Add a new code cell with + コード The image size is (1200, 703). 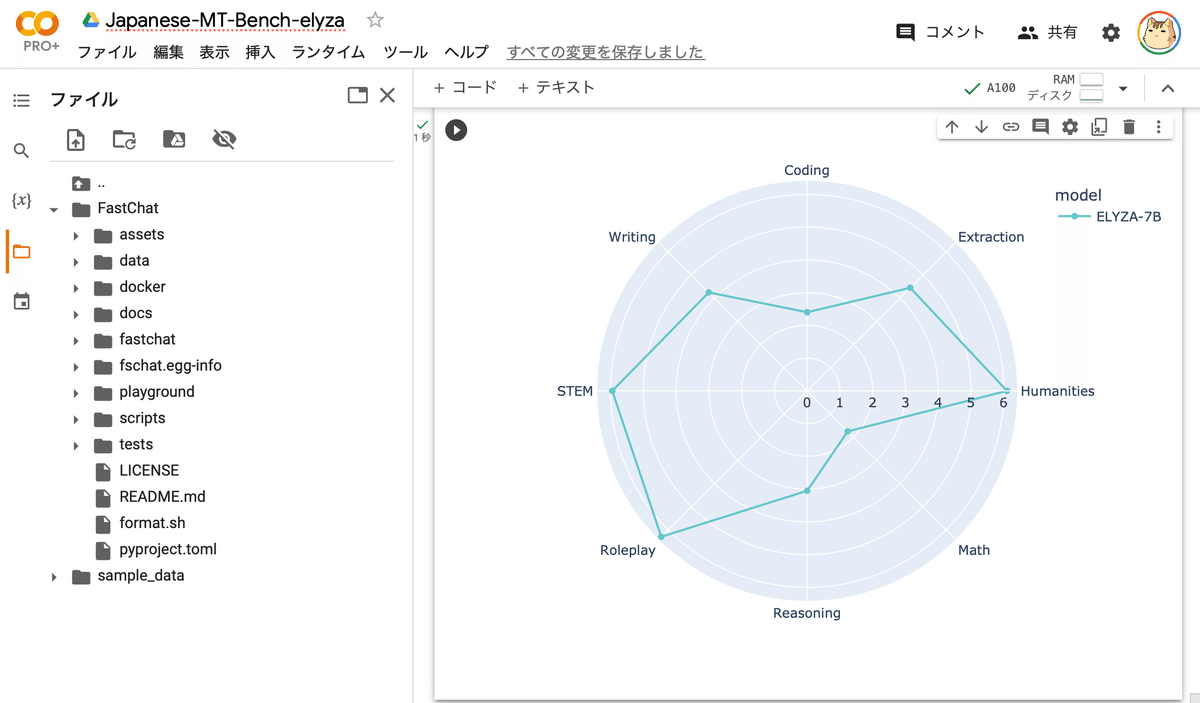coord(465,88)
